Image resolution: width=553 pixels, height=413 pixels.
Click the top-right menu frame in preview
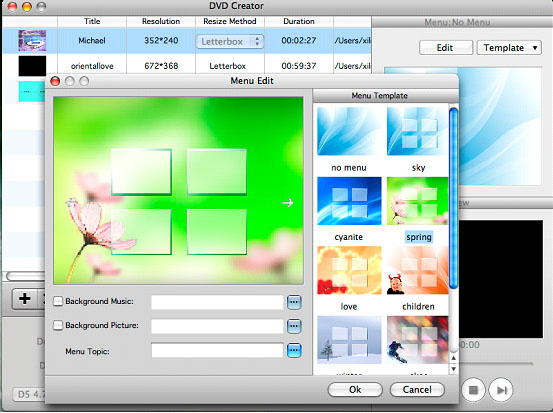pos(217,172)
